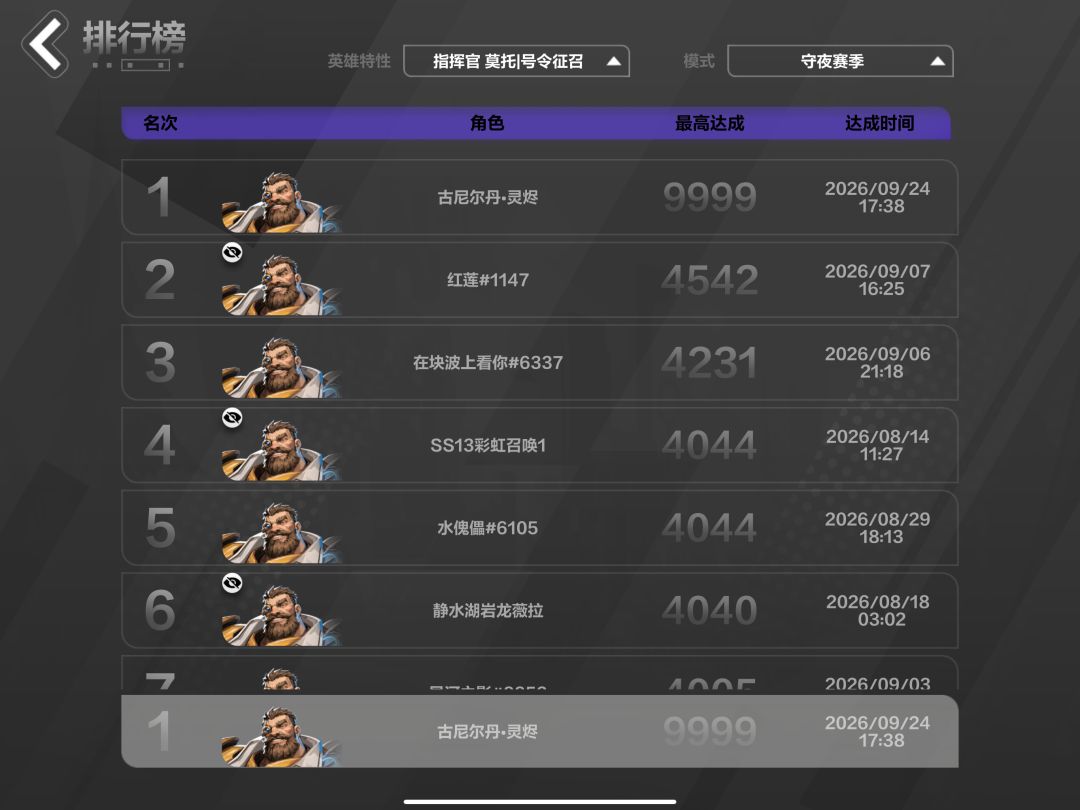Open player 古尼尔丹•灵烬 in rank 1 list row

click(488, 198)
